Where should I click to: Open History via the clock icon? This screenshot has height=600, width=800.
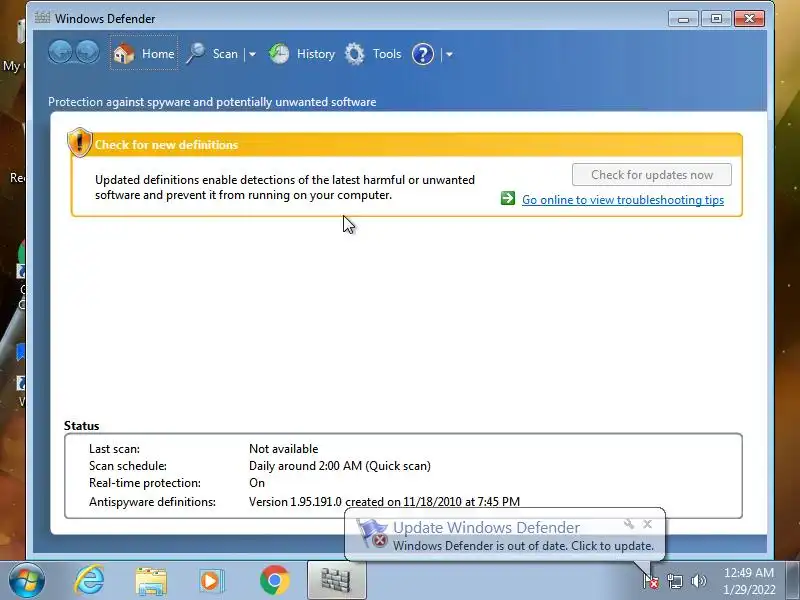pos(279,54)
